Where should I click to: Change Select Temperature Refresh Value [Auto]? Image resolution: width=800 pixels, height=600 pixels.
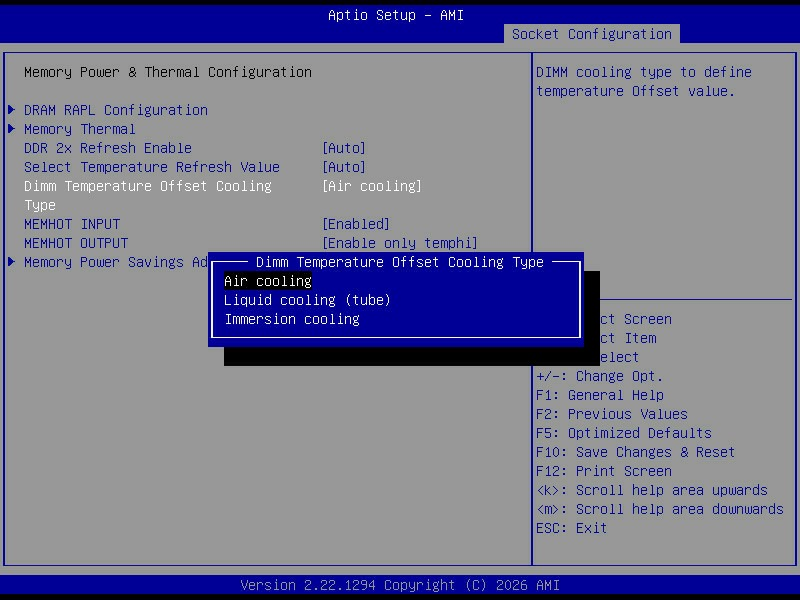coord(344,167)
